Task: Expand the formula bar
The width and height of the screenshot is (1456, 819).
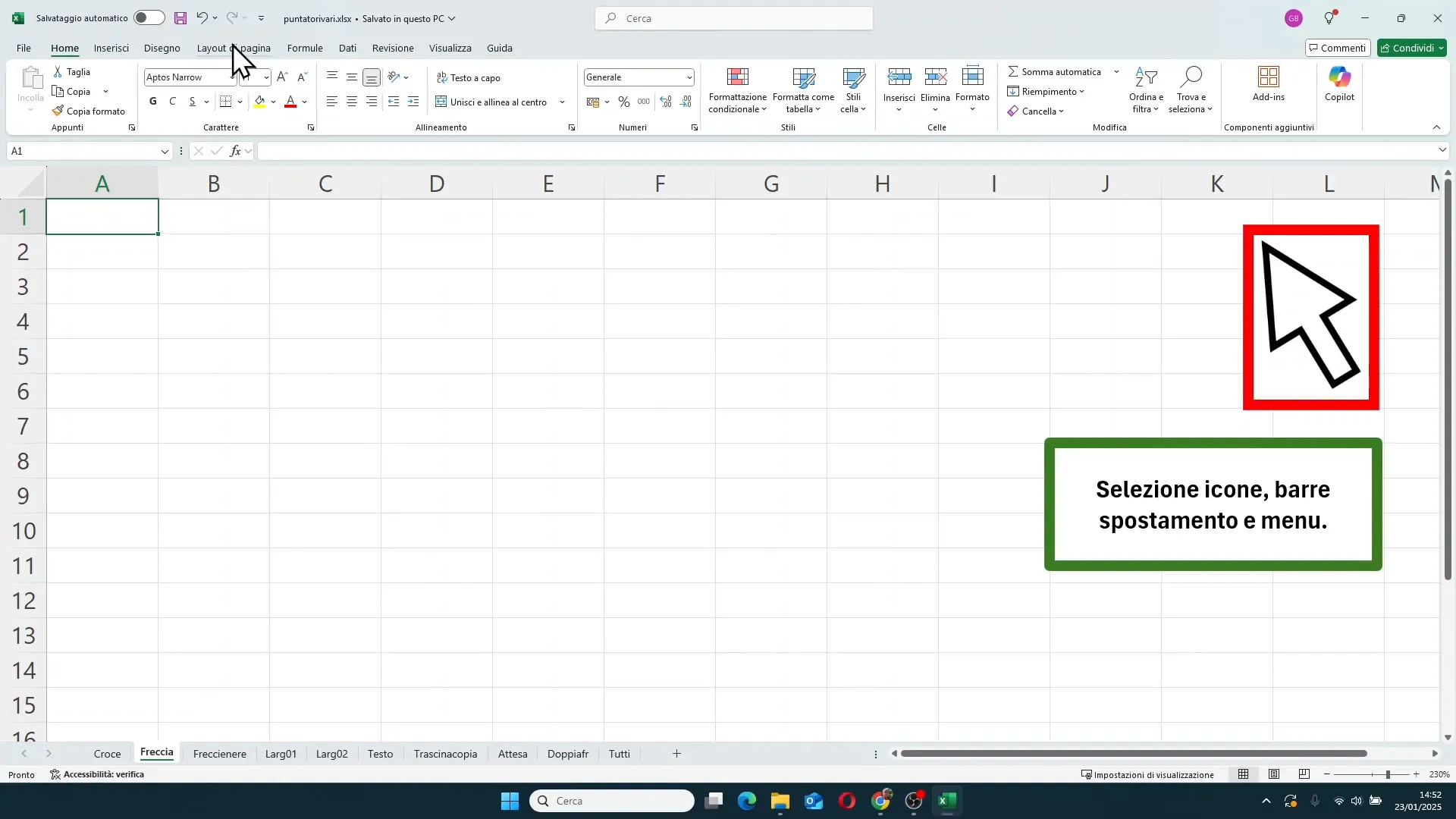Action: [1442, 151]
